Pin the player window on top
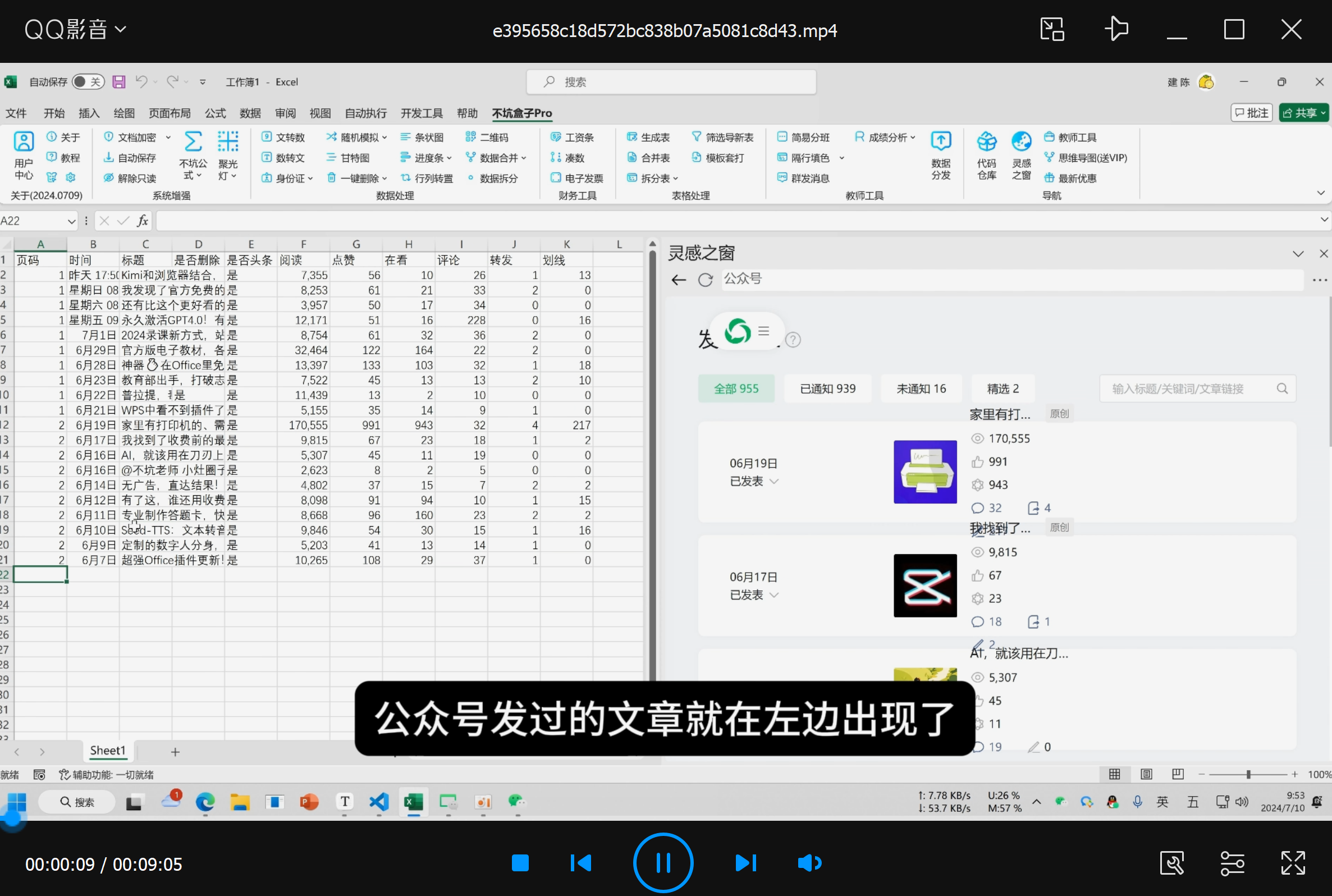This screenshot has height=896, width=1332. coord(1115,29)
